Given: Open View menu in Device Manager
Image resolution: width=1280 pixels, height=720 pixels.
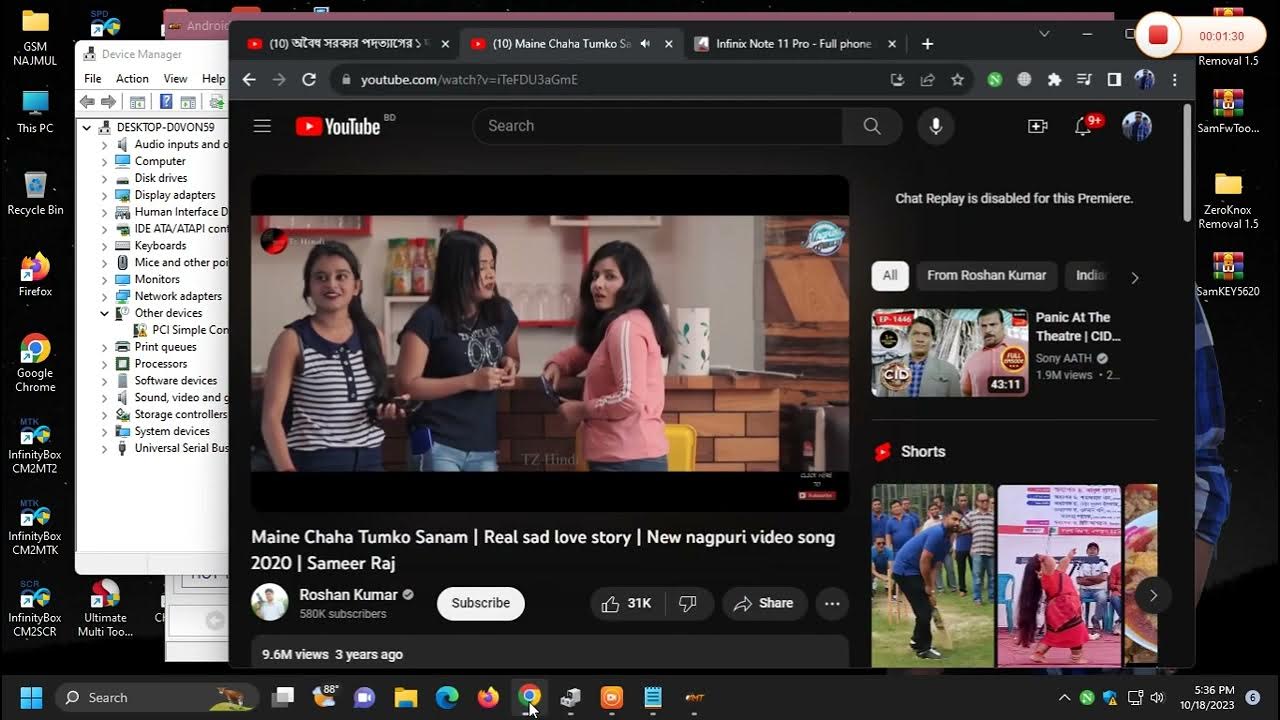Looking at the screenshot, I should pos(175,78).
